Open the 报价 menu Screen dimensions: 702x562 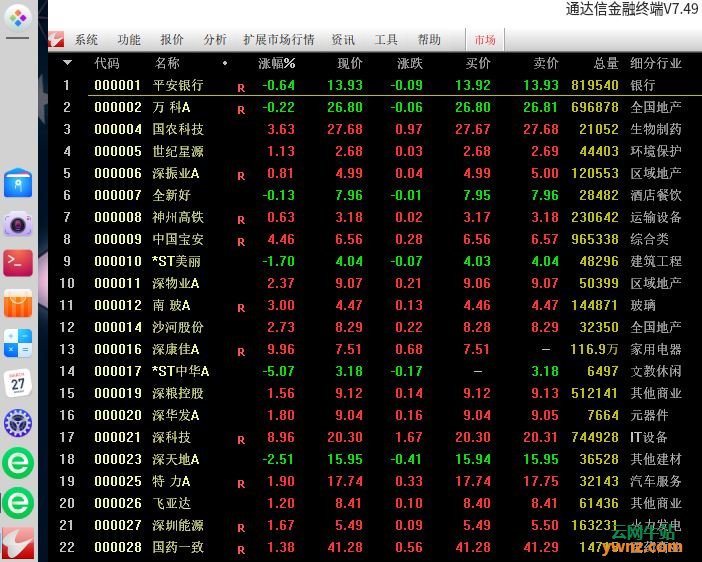click(172, 40)
